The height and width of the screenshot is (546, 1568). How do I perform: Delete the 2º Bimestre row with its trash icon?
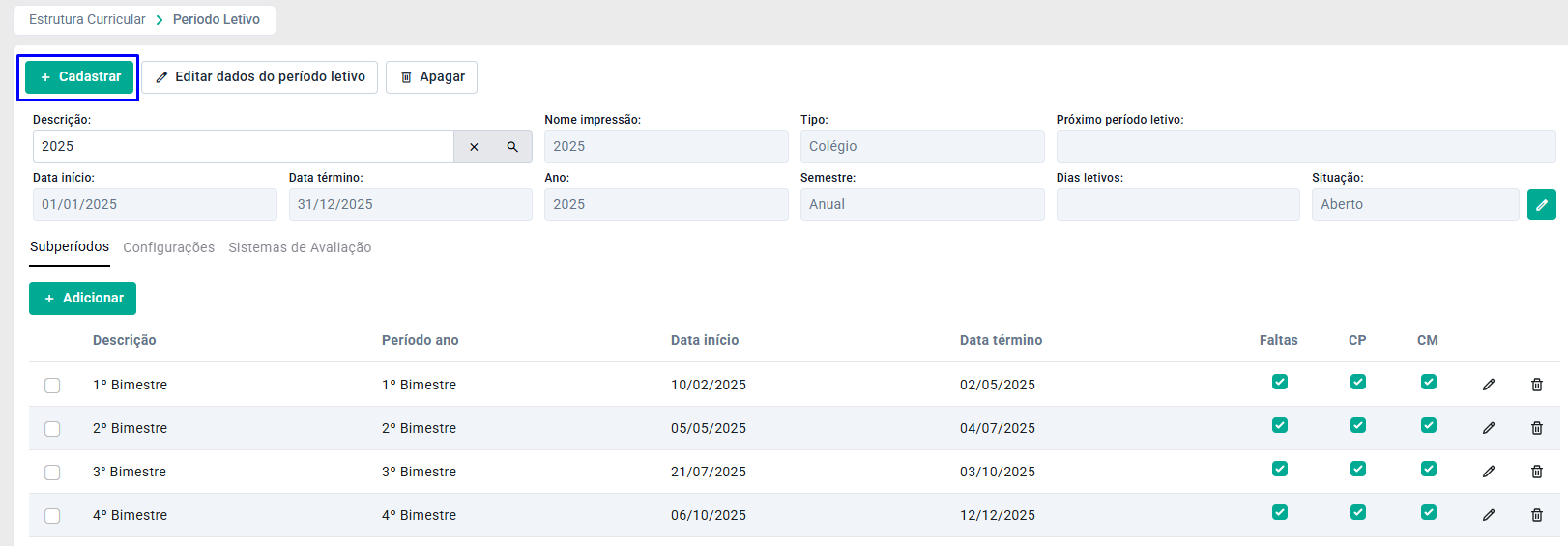click(x=1537, y=428)
